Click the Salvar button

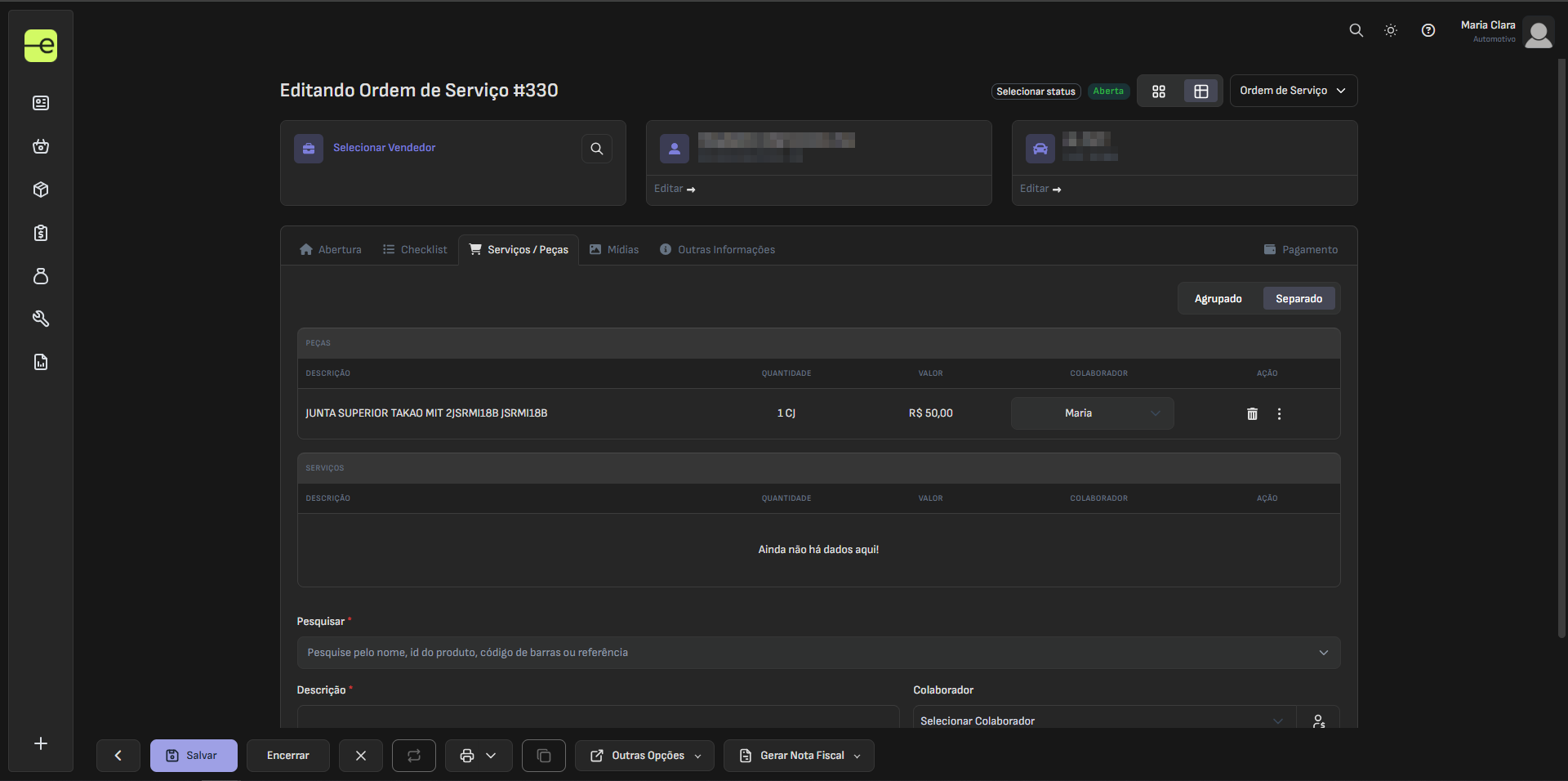(194, 756)
